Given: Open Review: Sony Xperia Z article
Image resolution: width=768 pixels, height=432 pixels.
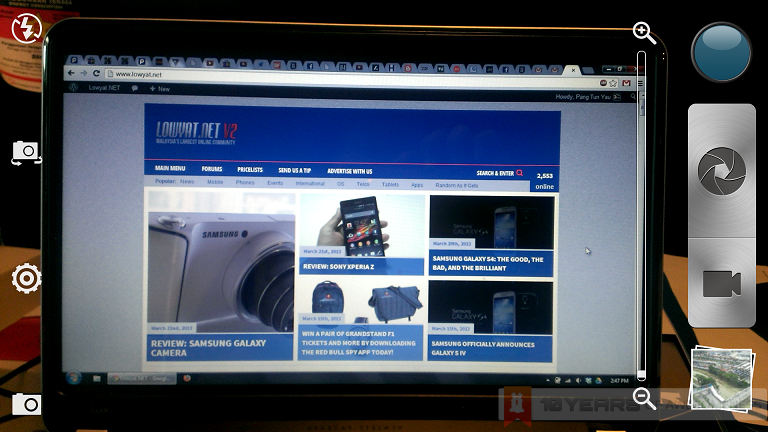Looking at the screenshot, I should 338,266.
